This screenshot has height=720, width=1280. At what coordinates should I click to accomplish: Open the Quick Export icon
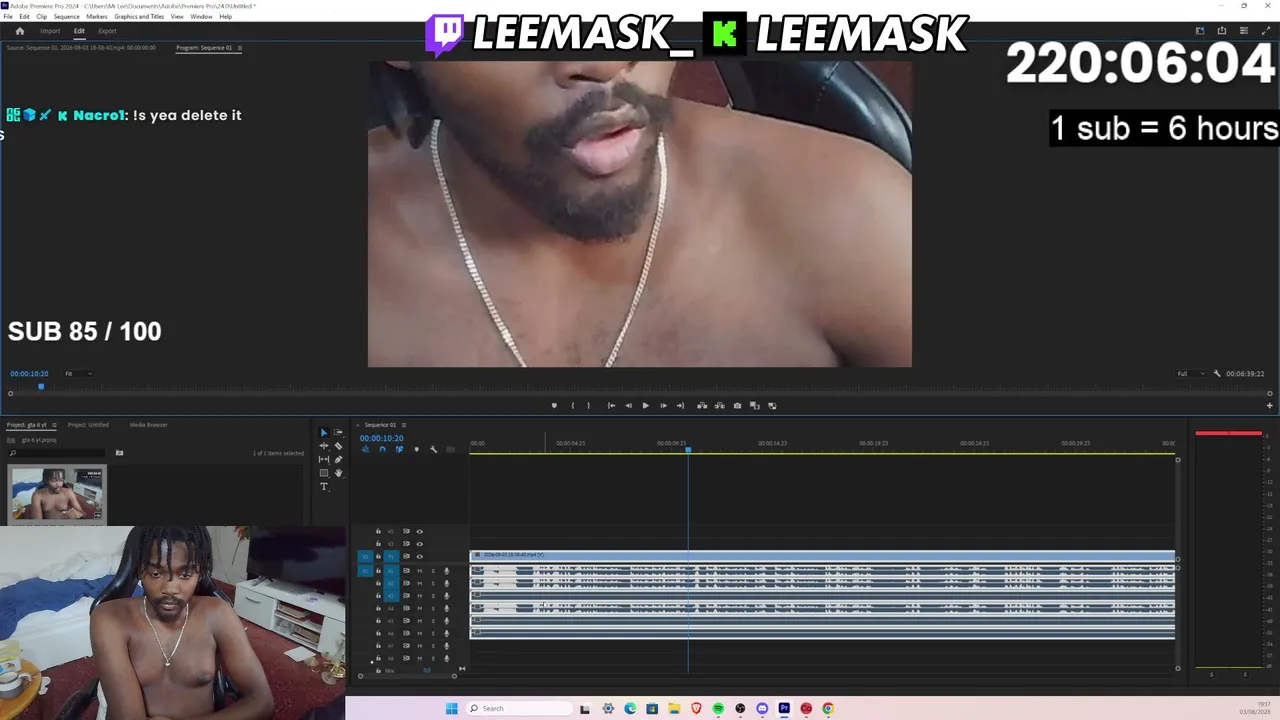click(x=1221, y=31)
